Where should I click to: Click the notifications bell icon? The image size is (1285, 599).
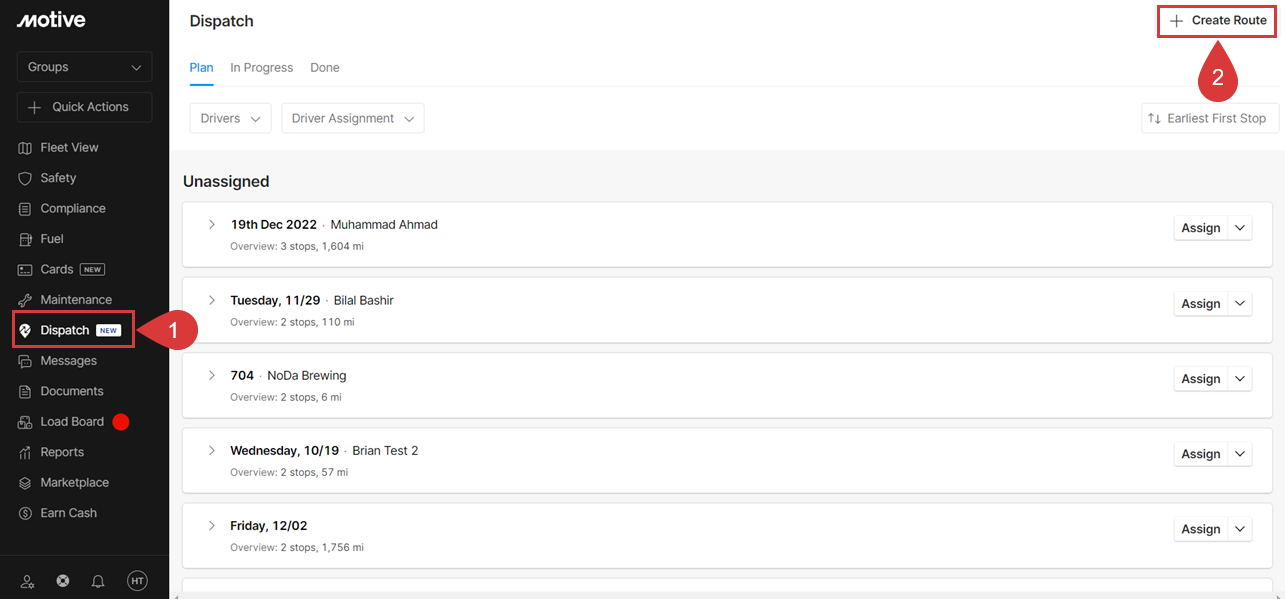click(x=98, y=581)
